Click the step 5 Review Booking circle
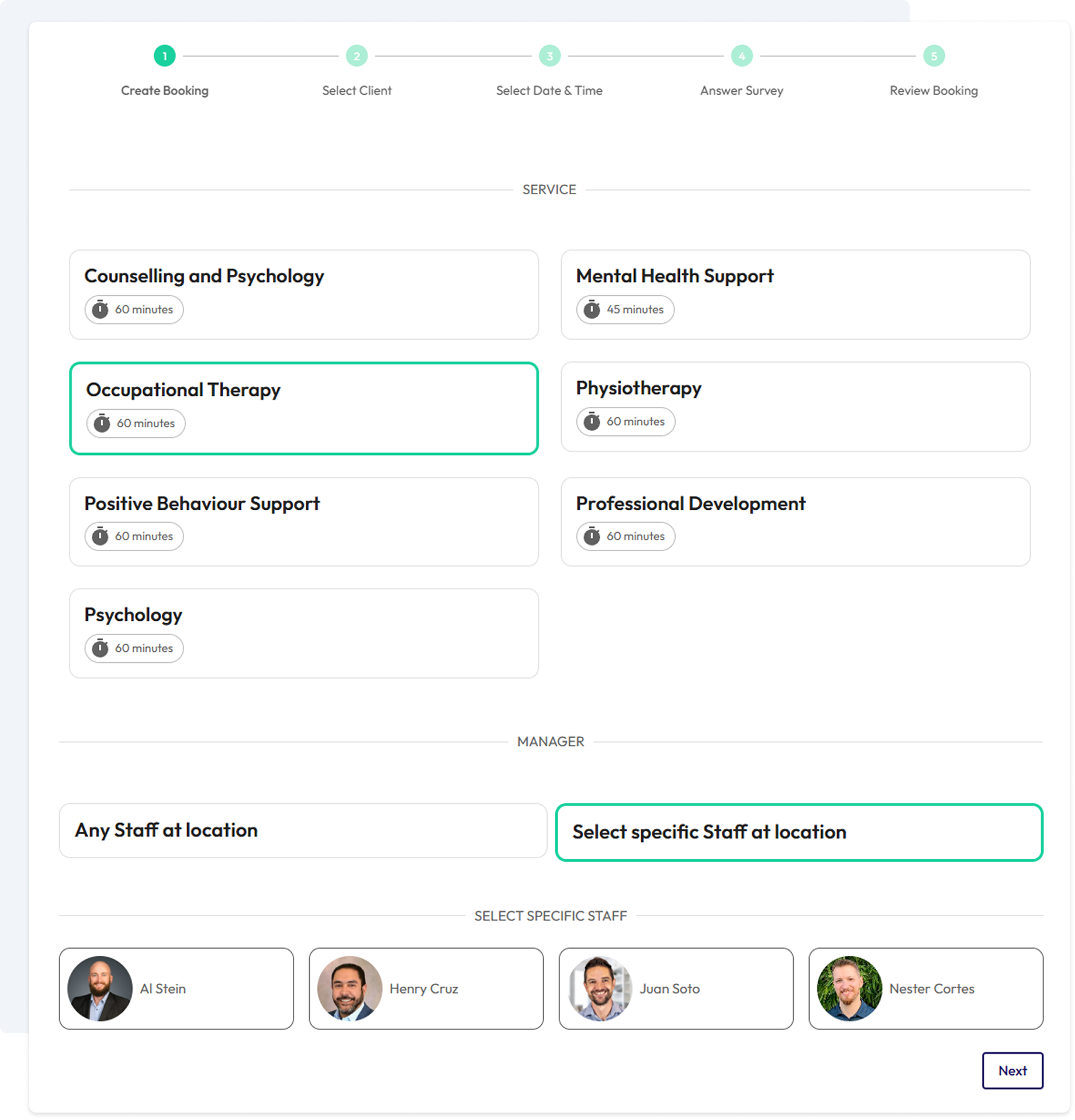 point(934,56)
